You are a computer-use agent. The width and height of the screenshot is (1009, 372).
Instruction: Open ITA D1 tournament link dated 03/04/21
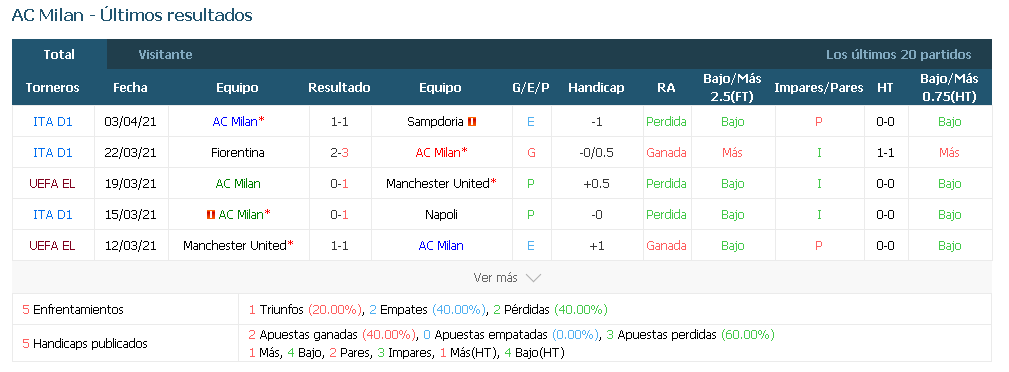pyautogui.click(x=53, y=122)
